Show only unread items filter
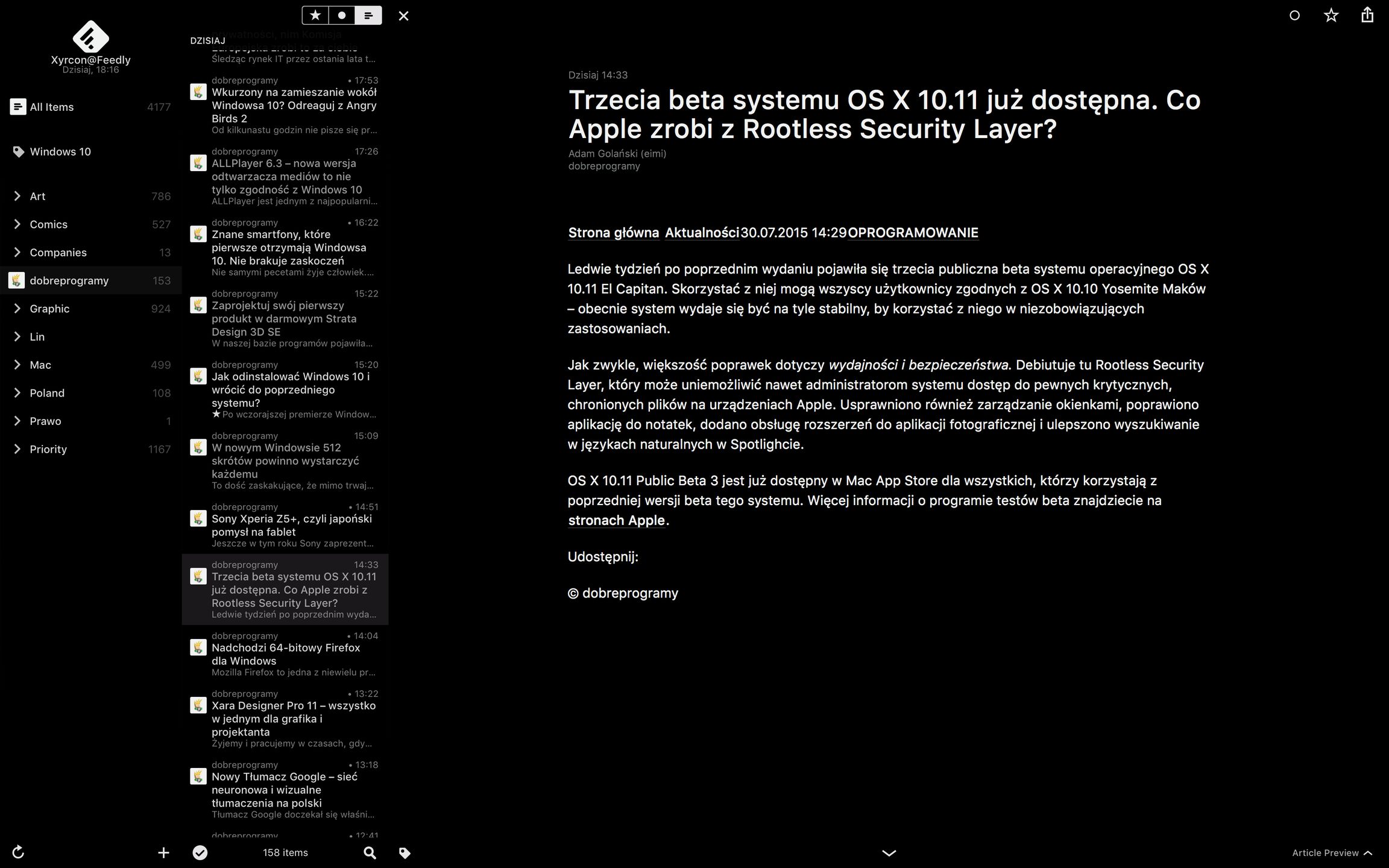This screenshot has height=868, width=1389. point(342,15)
